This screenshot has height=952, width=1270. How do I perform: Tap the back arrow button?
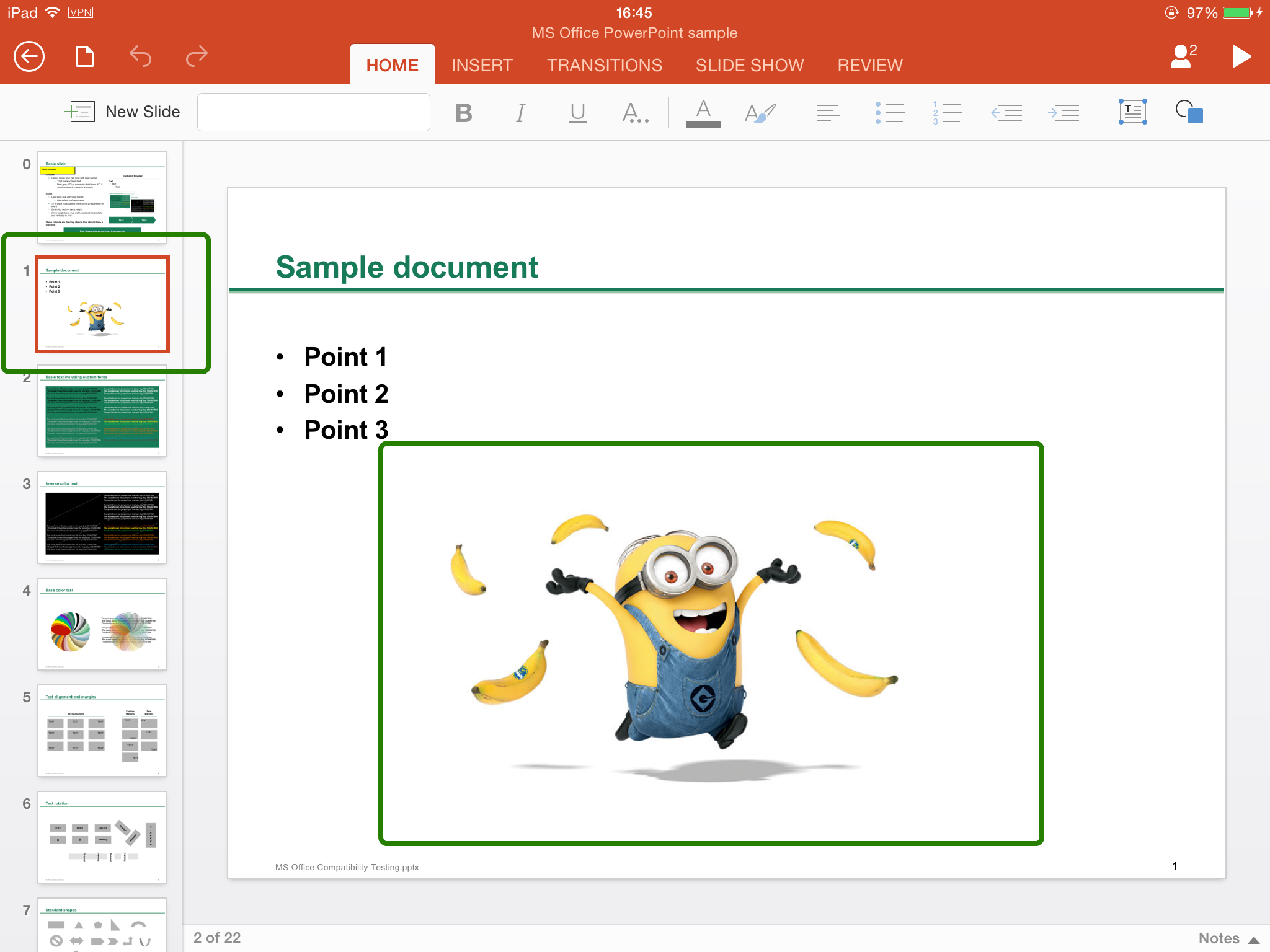[29, 57]
